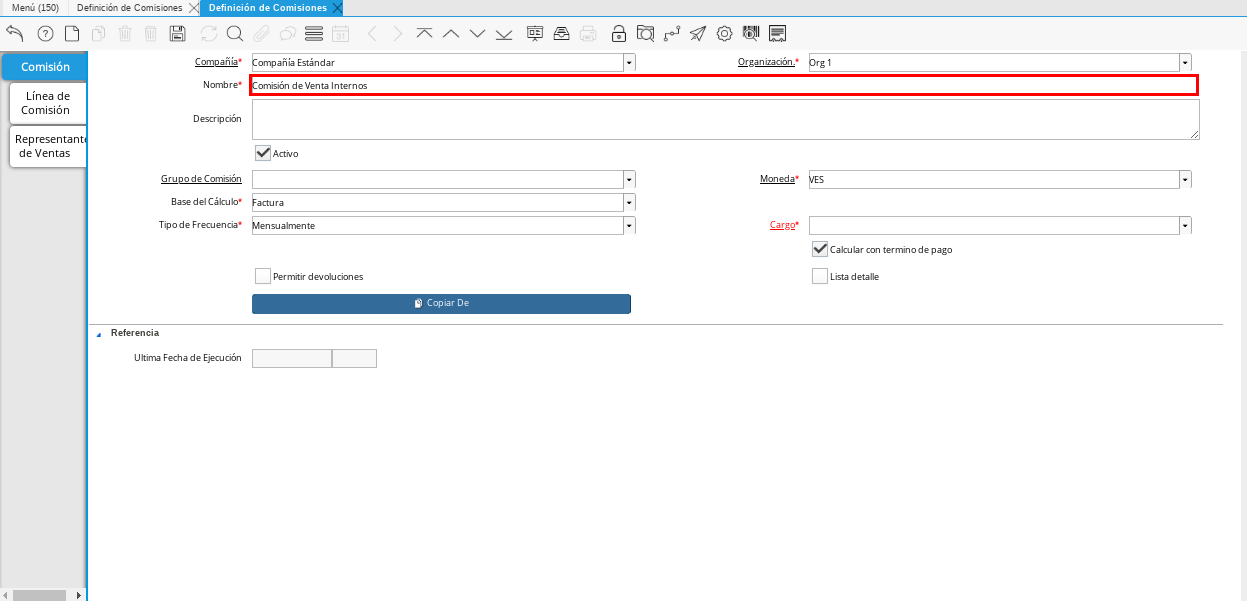Jump to the first record icon

[x=424, y=33]
